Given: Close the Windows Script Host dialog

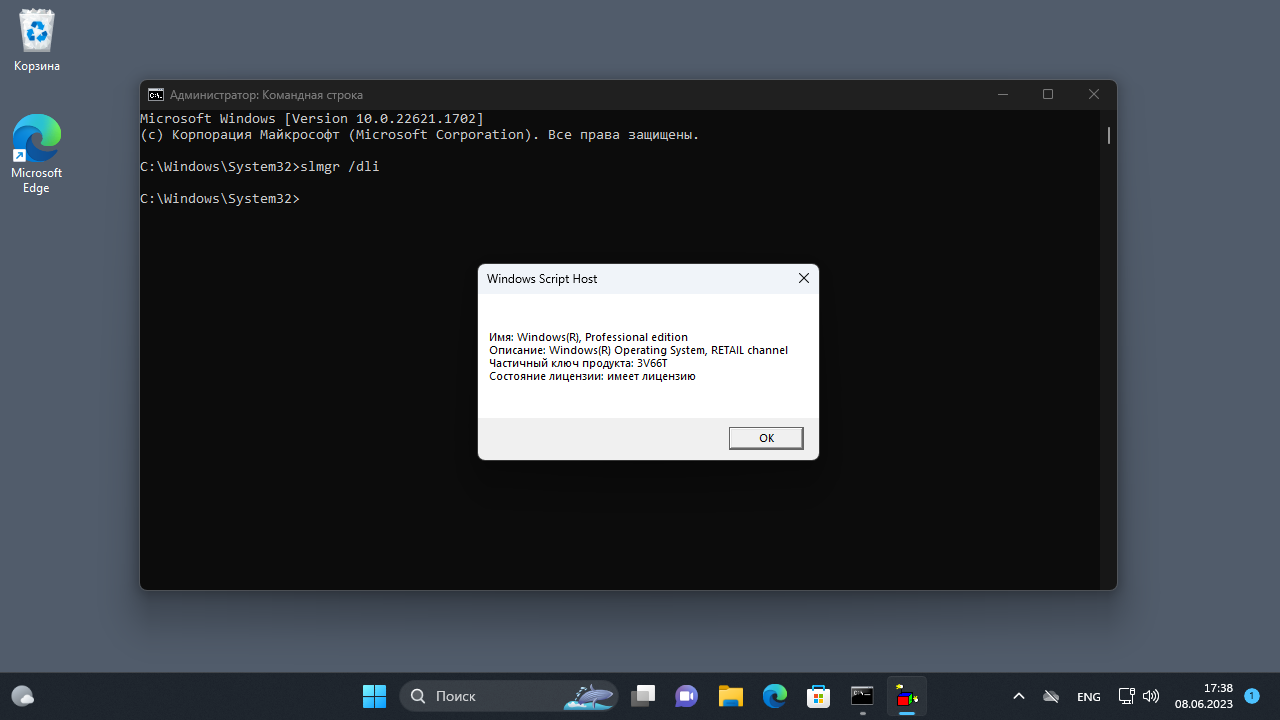Looking at the screenshot, I should 803,279.
